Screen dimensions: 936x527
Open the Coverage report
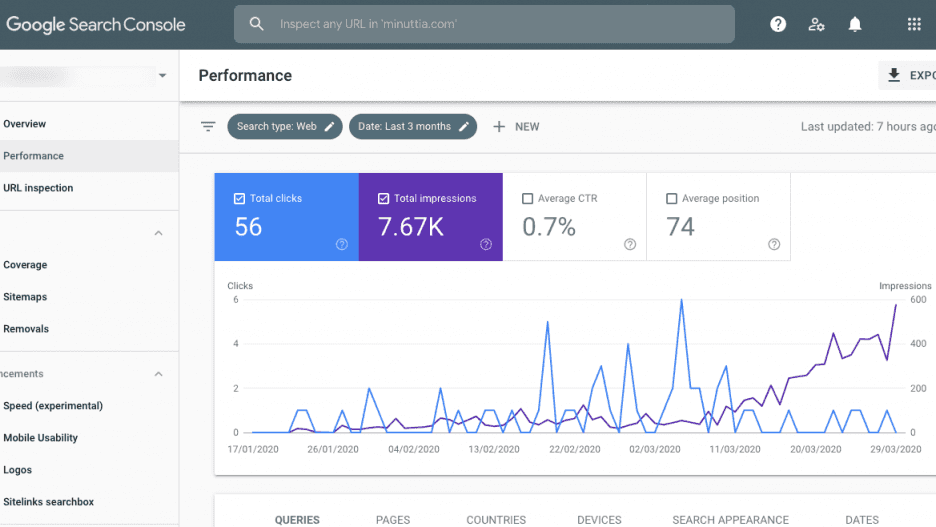[x=89, y=265]
